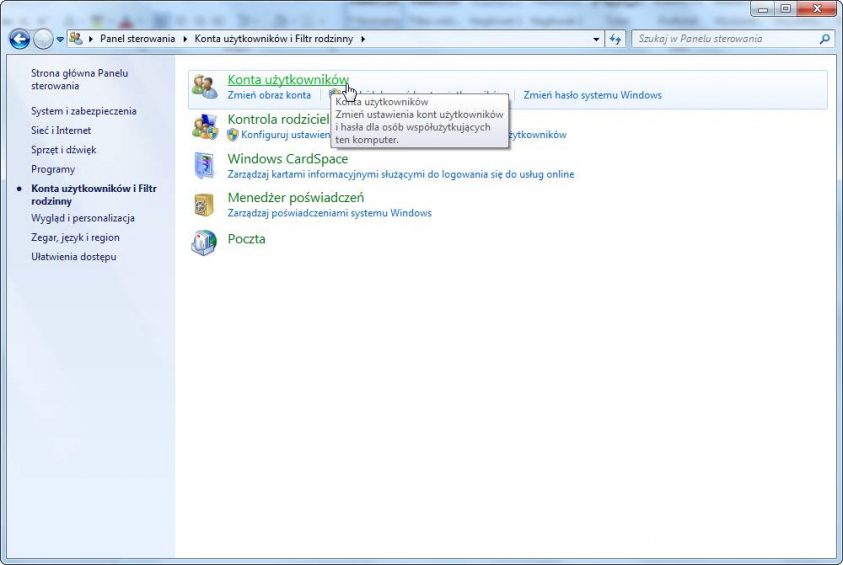Click Zarządzaj kartami informacyjnymi link

tap(401, 175)
